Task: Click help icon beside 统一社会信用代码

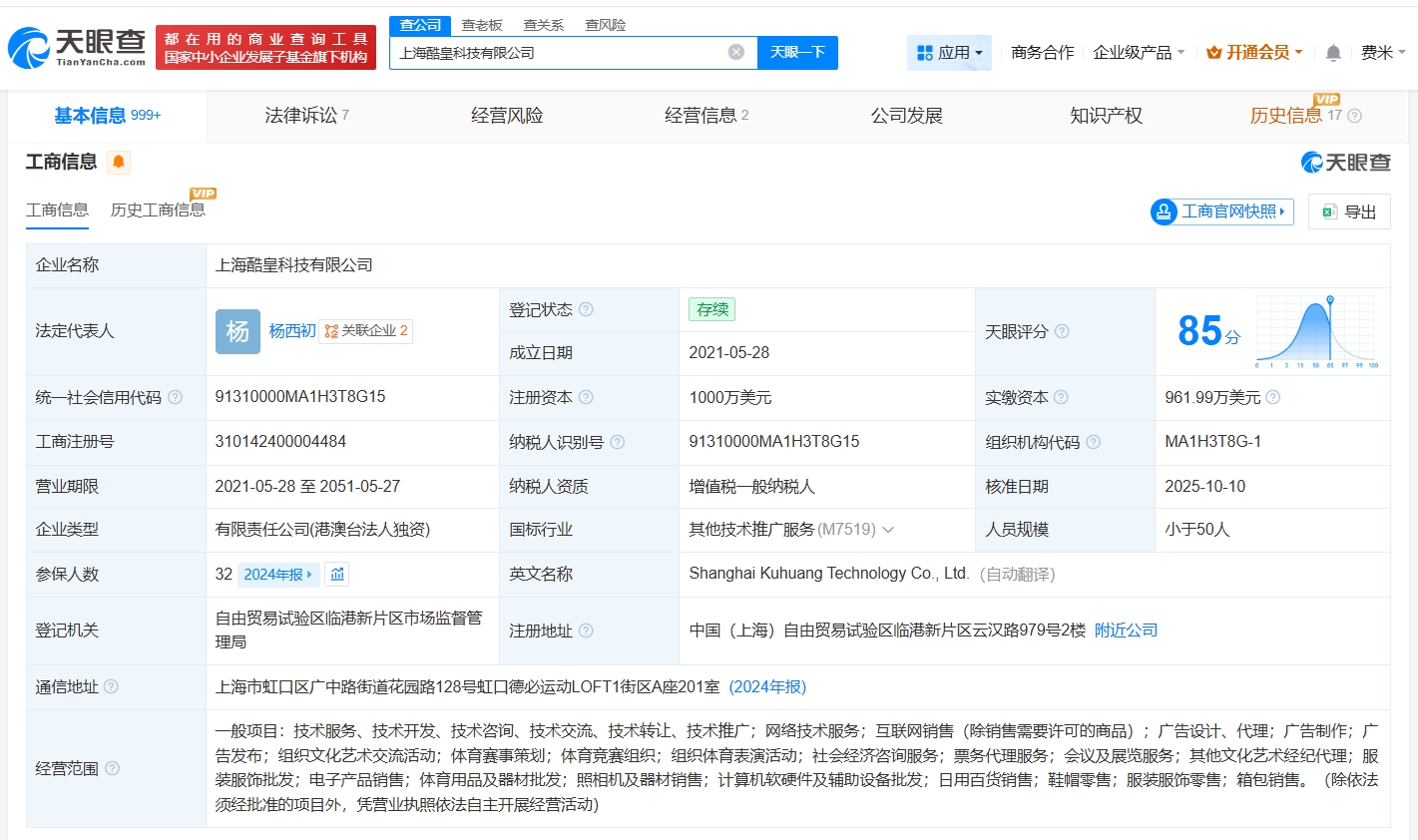Action: 176,397
